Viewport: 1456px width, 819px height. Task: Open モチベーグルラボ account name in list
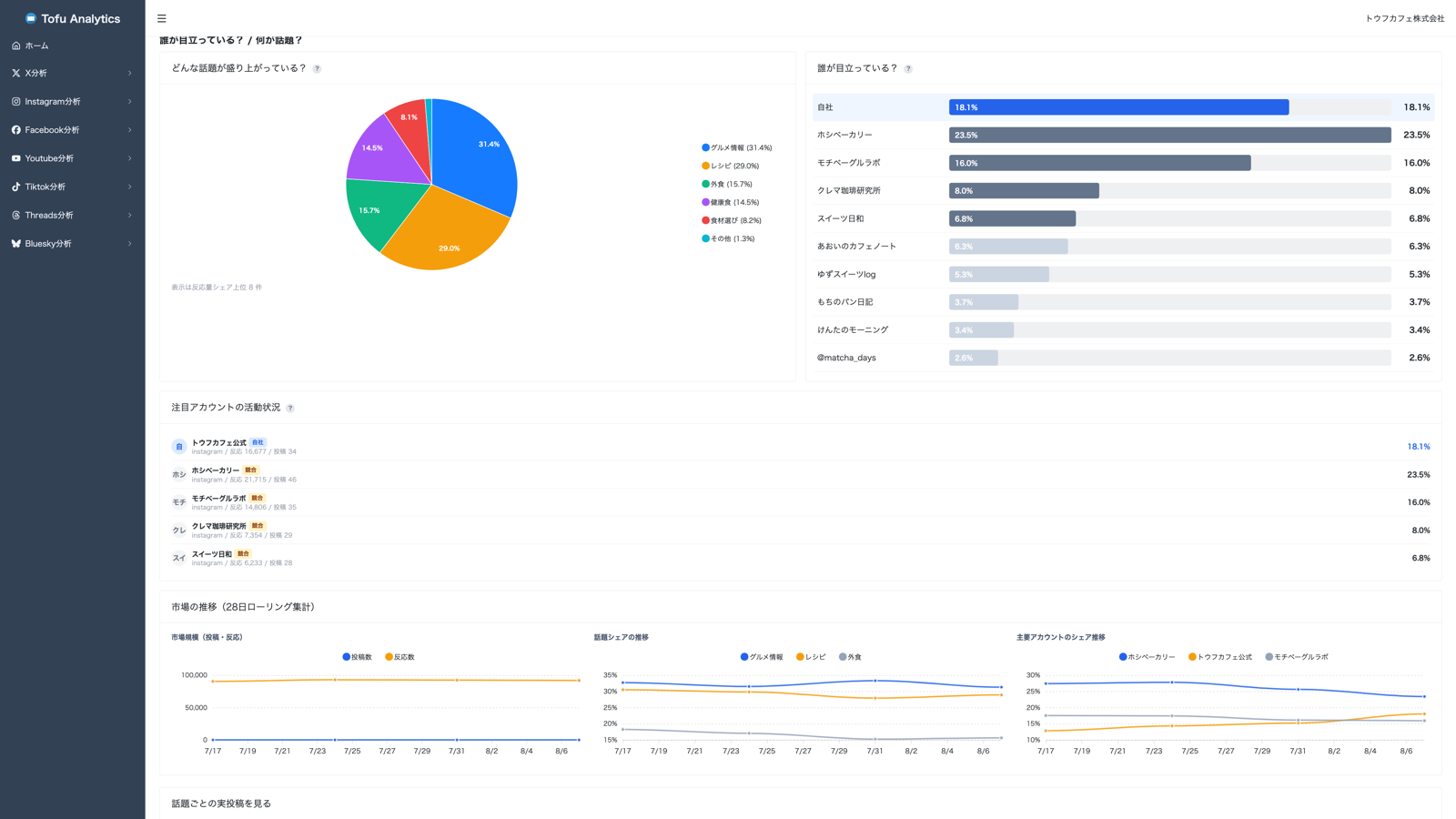pos(218,499)
